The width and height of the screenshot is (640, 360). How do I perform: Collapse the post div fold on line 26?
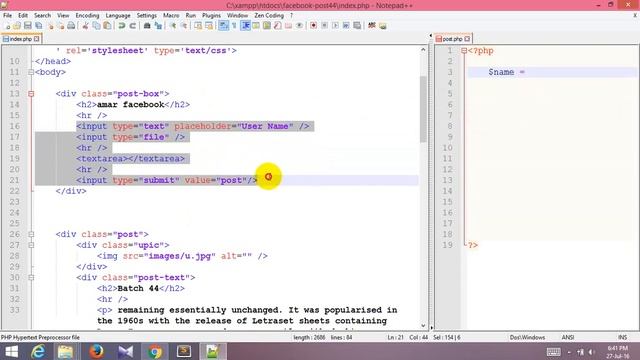pos(31,234)
